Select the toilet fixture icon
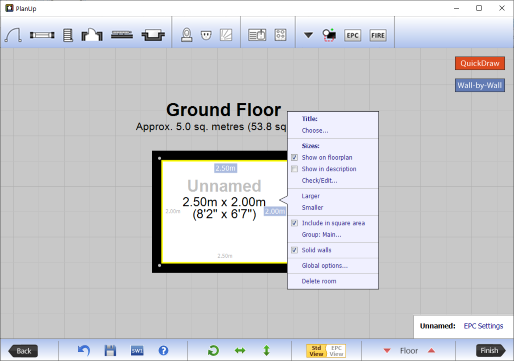This screenshot has width=514, height=361. click(x=187, y=35)
